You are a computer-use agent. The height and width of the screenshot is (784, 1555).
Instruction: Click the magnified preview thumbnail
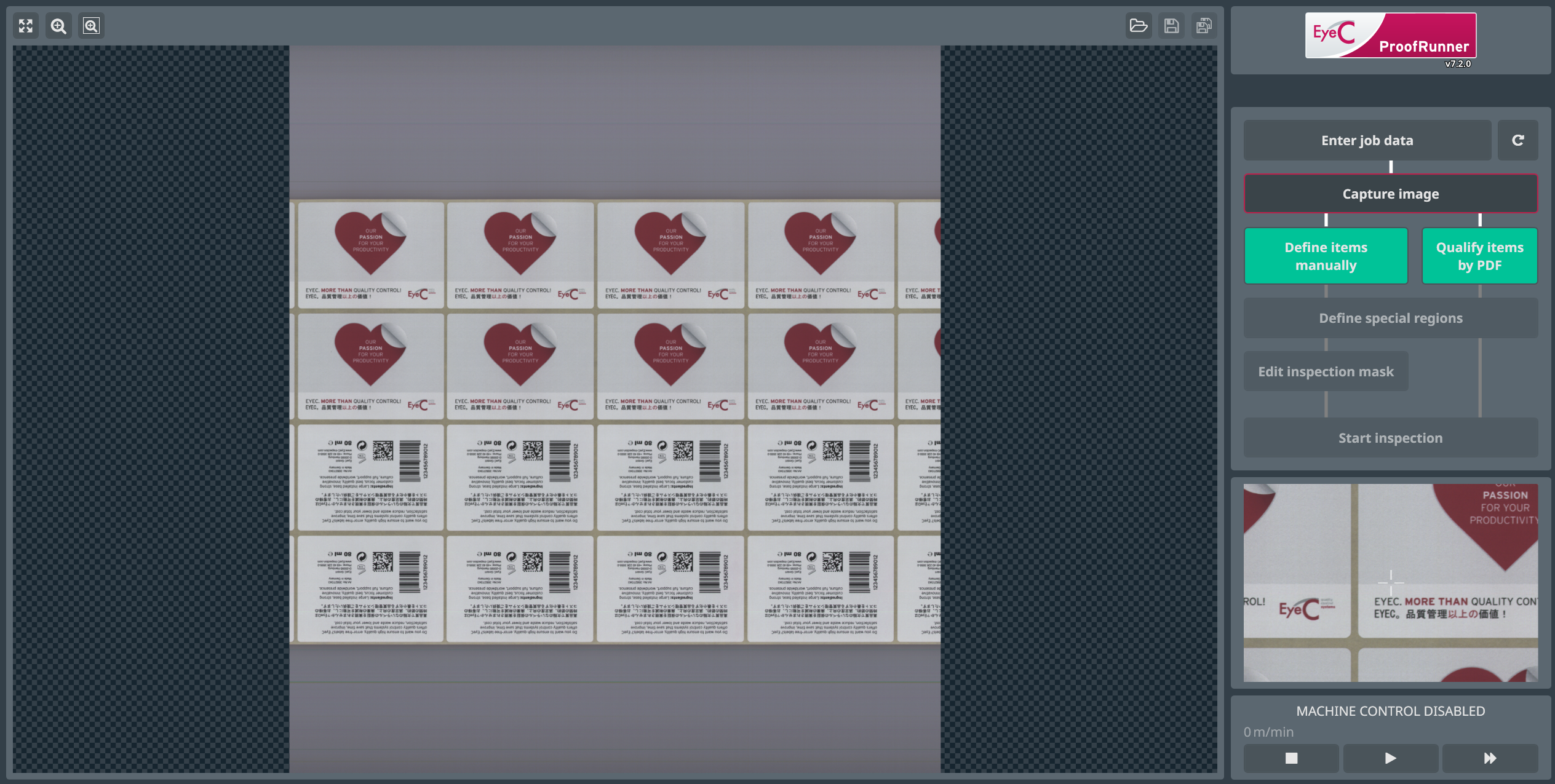coord(1391,583)
